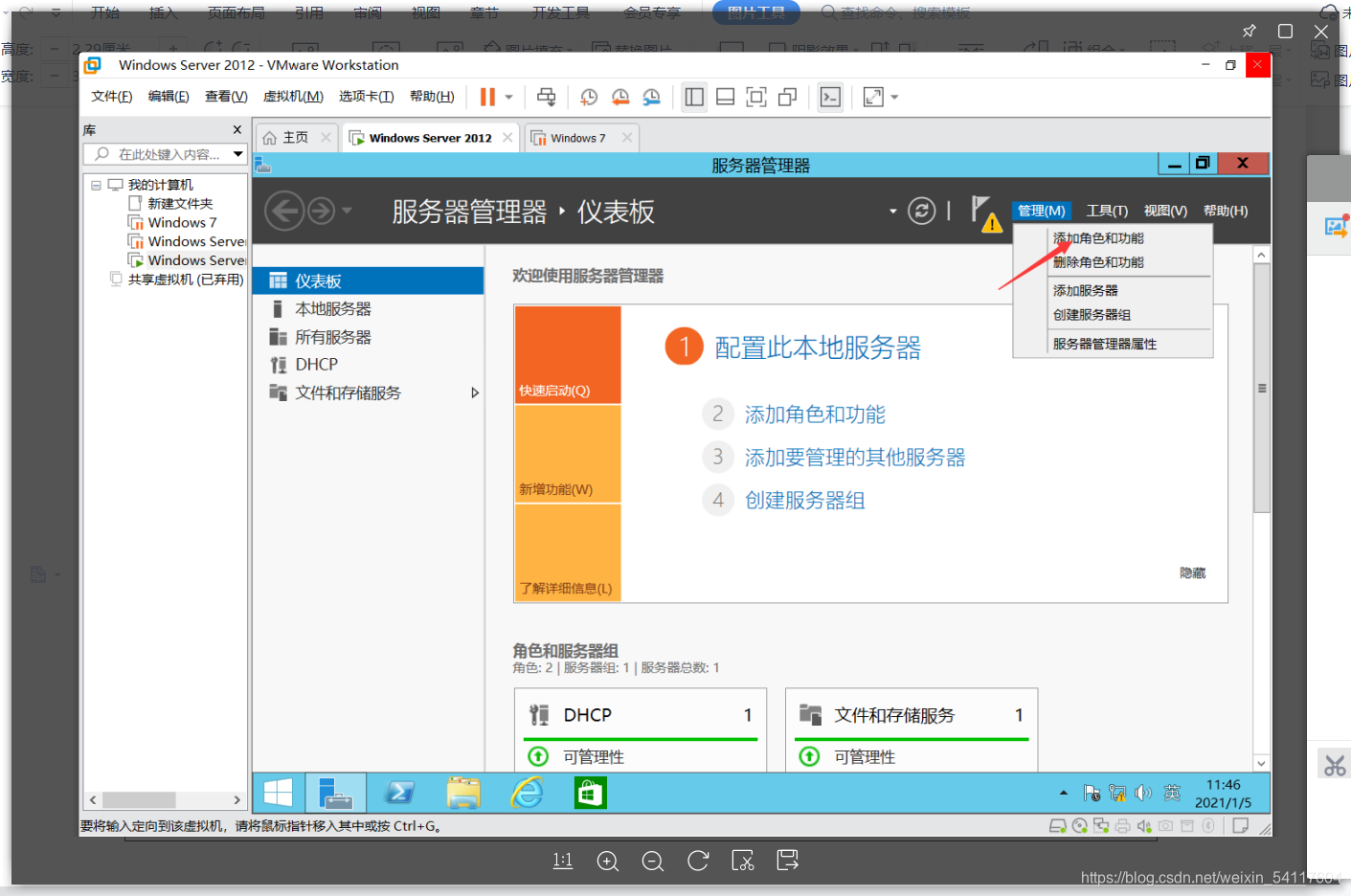Click the speaker volume icon in VM tray
Screen dimensions: 1351x896
pos(1143,793)
